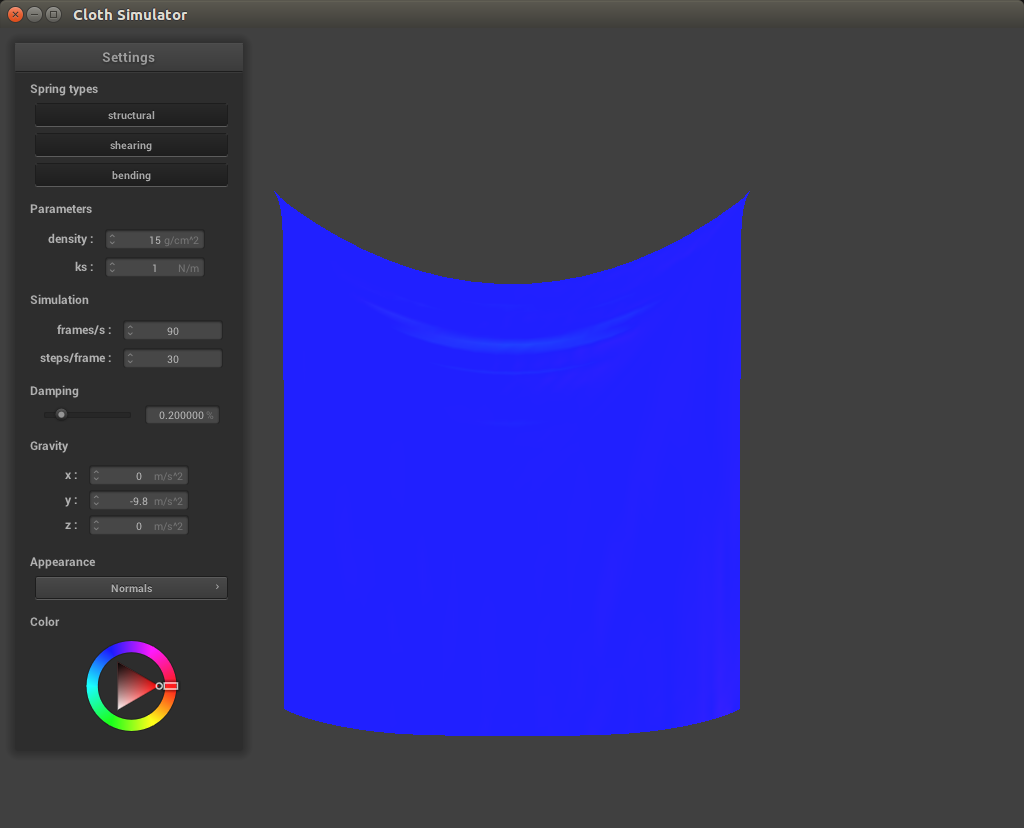1024x828 pixels.
Task: Click the density value field
Action: 155,240
